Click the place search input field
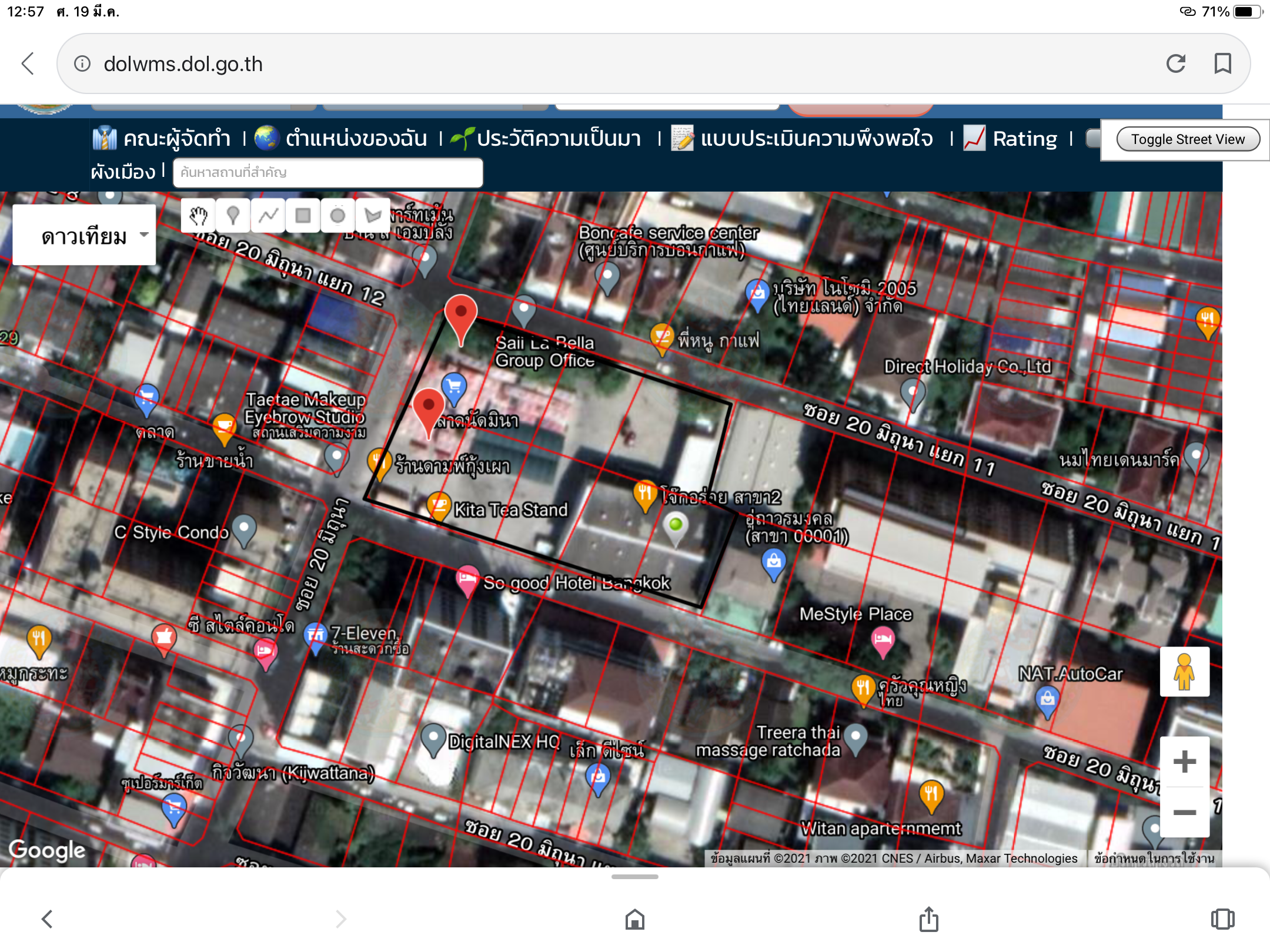This screenshot has height=952, width=1270. [328, 173]
